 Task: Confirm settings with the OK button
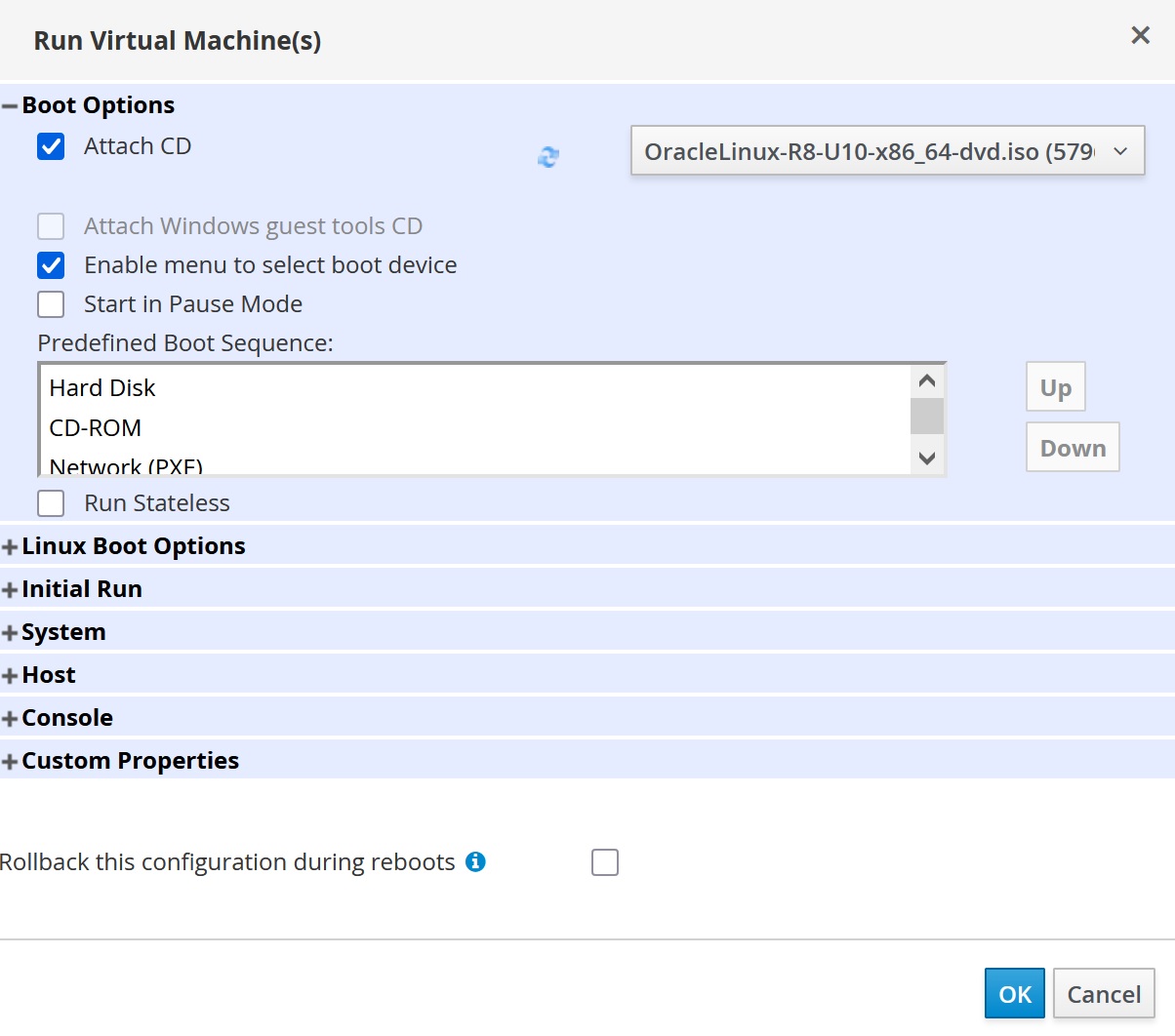(1014, 993)
